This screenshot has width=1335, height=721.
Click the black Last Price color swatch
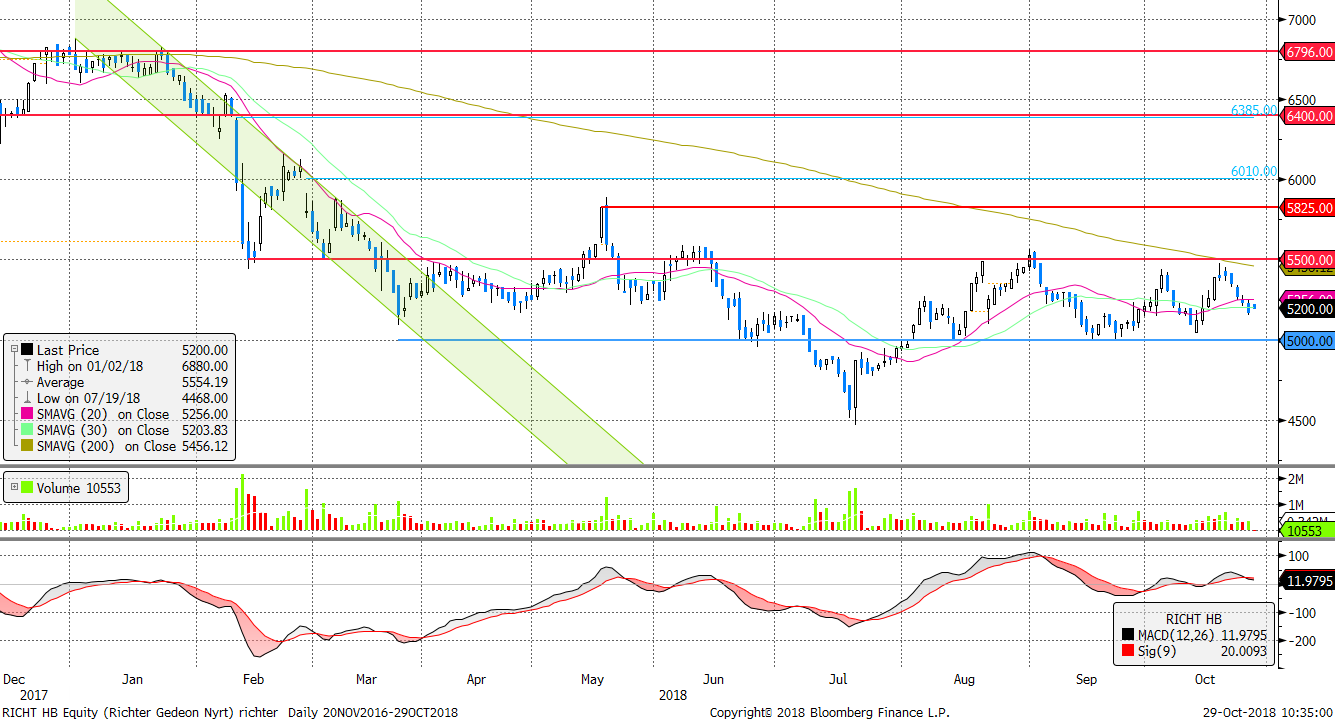(x=27, y=350)
